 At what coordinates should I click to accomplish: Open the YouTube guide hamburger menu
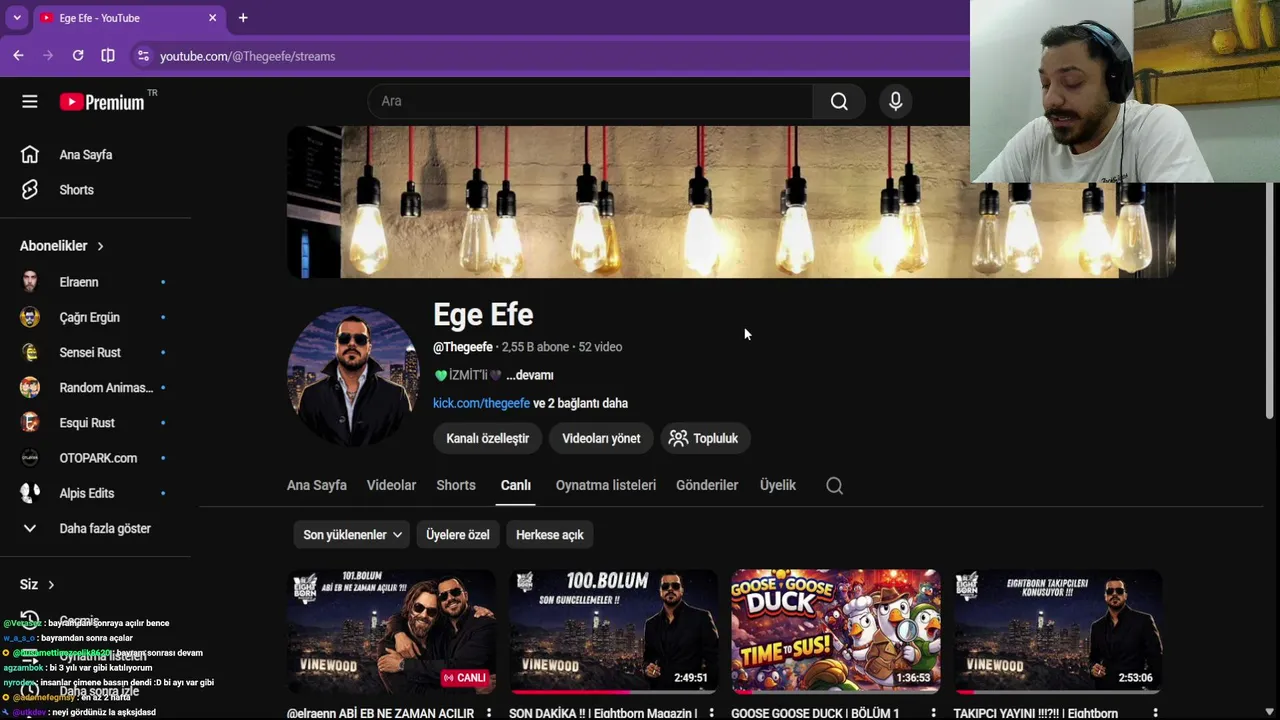tap(30, 101)
